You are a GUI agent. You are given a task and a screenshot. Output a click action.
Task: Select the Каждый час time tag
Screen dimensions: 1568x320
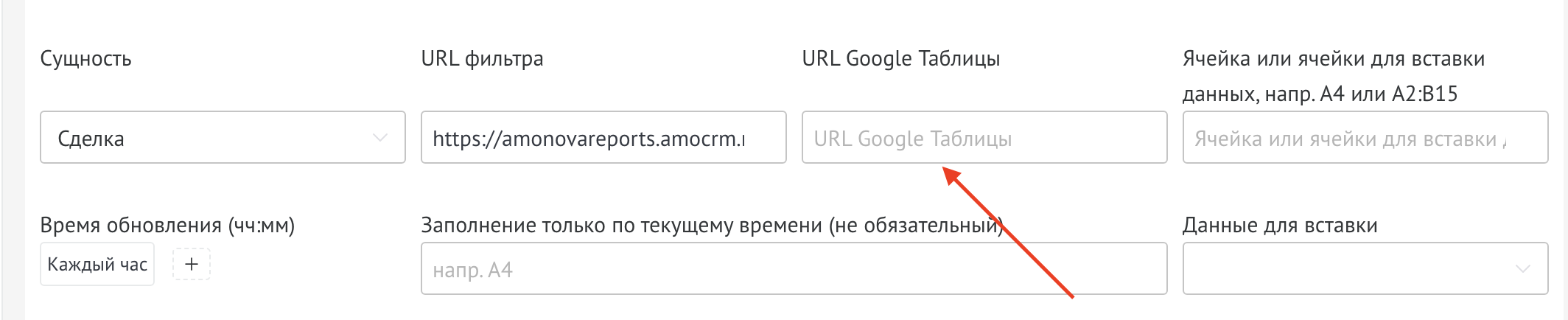coord(97,265)
